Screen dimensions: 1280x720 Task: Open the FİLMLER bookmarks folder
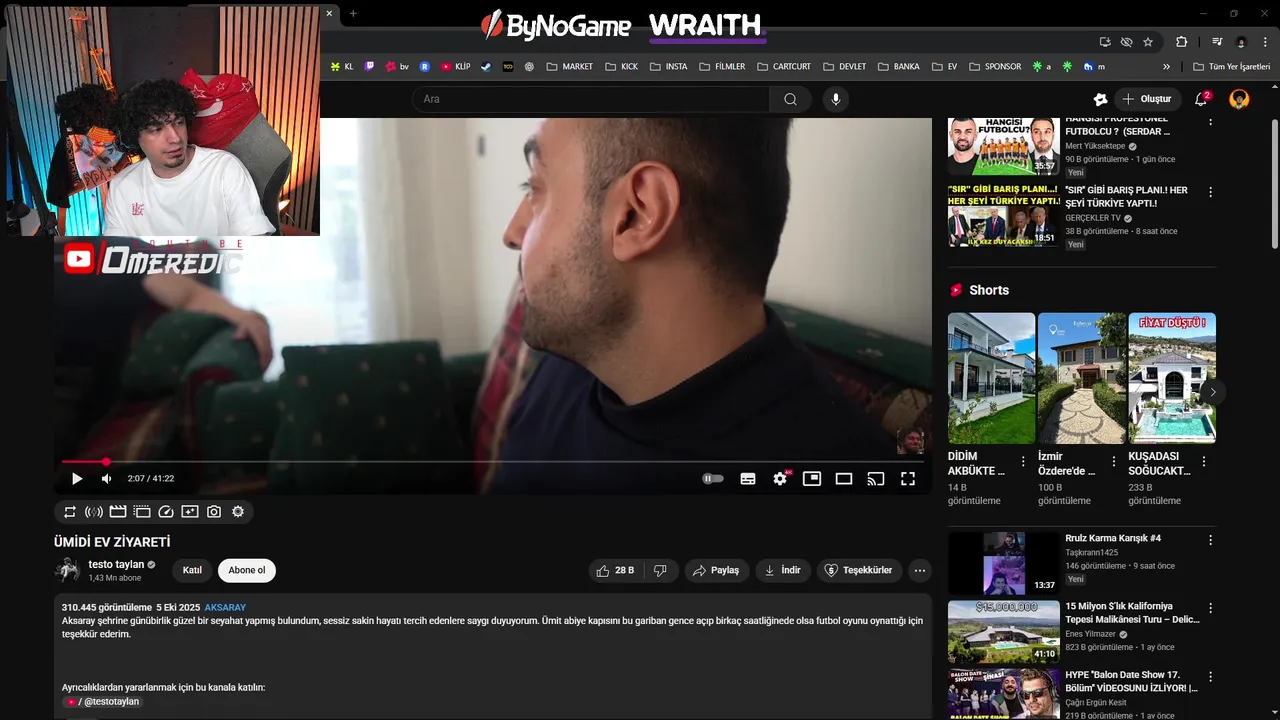[722, 67]
